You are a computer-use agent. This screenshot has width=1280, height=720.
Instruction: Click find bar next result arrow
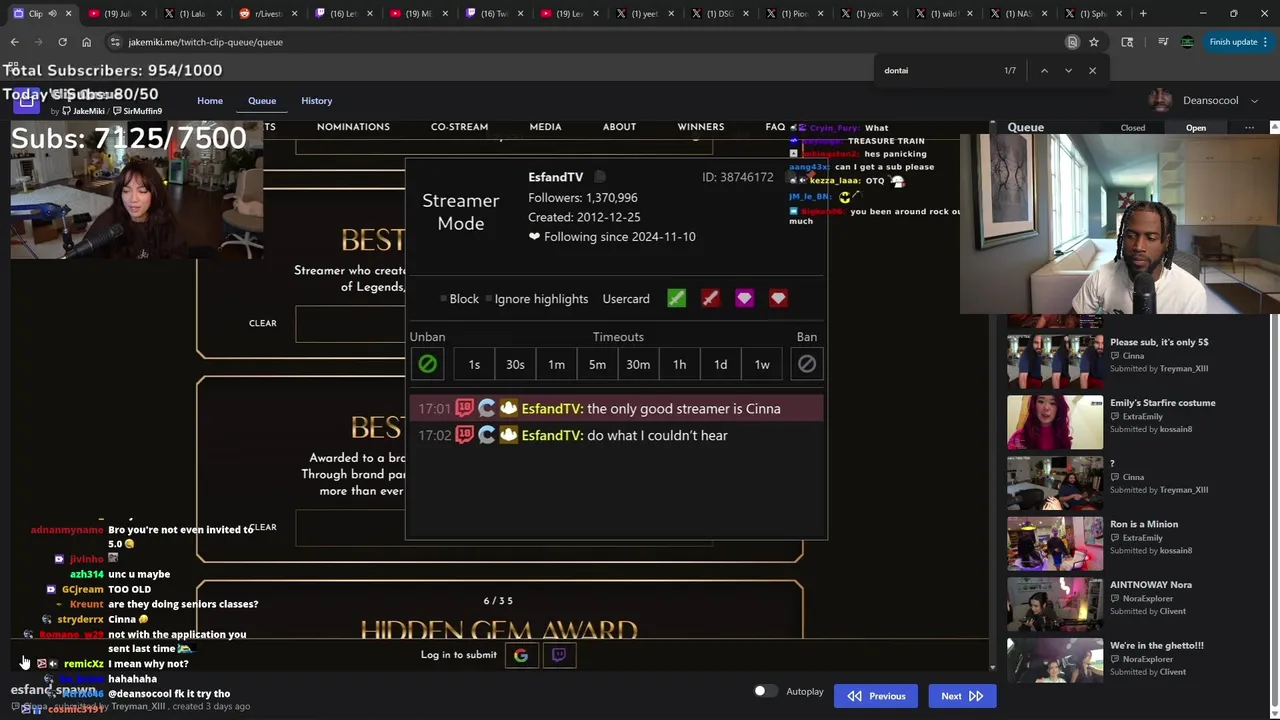(x=1068, y=71)
